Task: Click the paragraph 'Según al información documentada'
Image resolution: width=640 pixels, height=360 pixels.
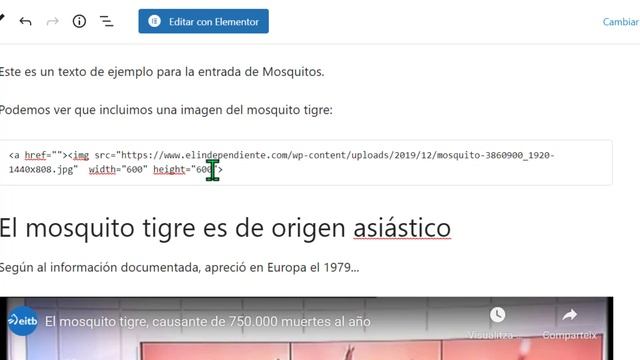Action: tap(179, 268)
